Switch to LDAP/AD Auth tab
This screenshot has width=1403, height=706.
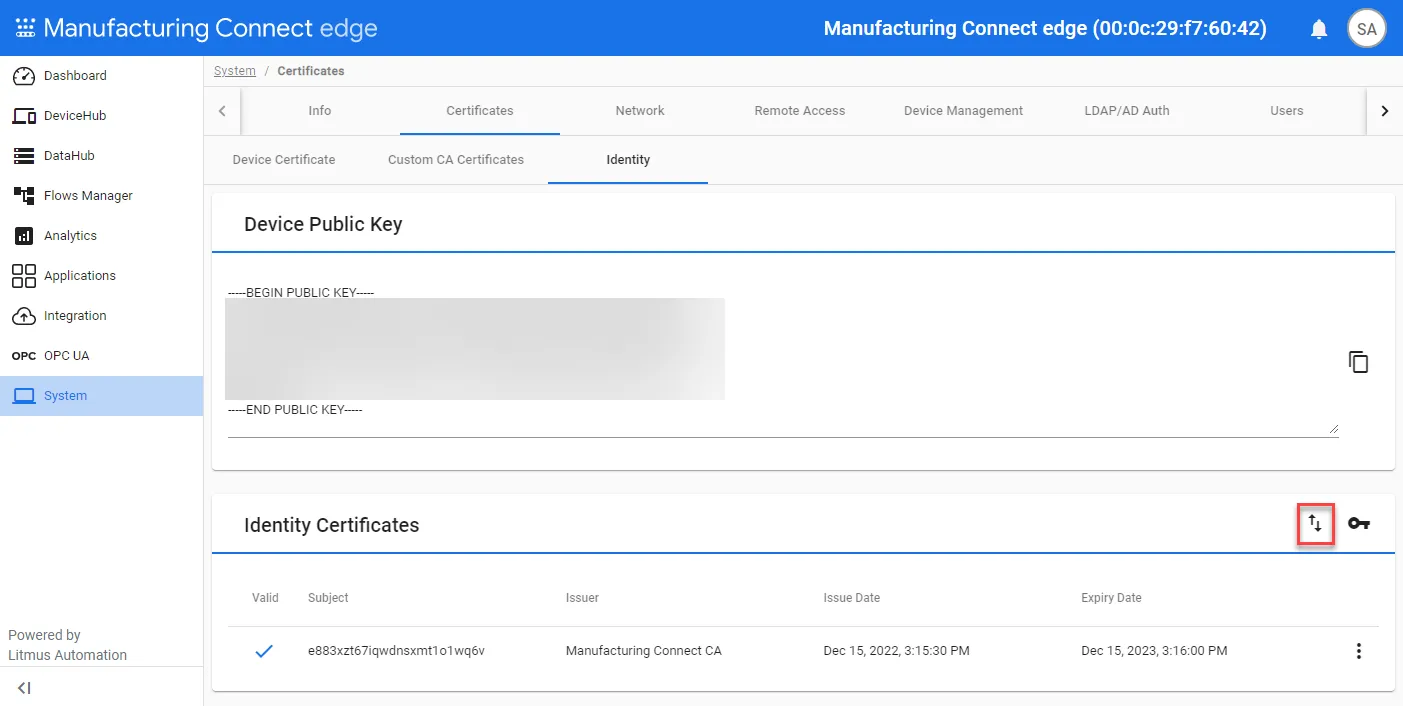point(1127,111)
